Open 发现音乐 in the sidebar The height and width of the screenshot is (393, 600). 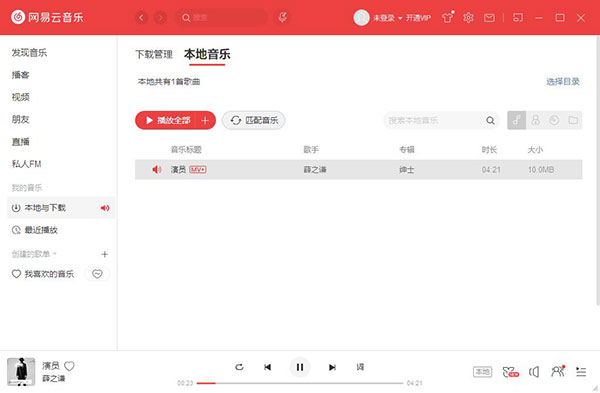tap(29, 52)
